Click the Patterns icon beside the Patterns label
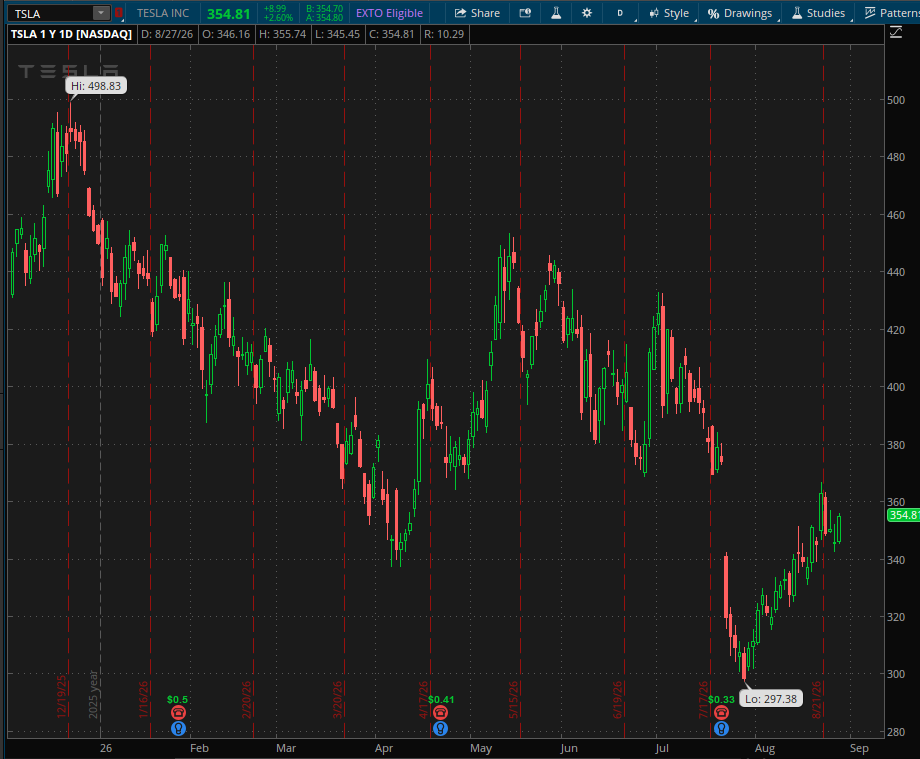Viewport: 920px width, 759px height. pos(870,13)
